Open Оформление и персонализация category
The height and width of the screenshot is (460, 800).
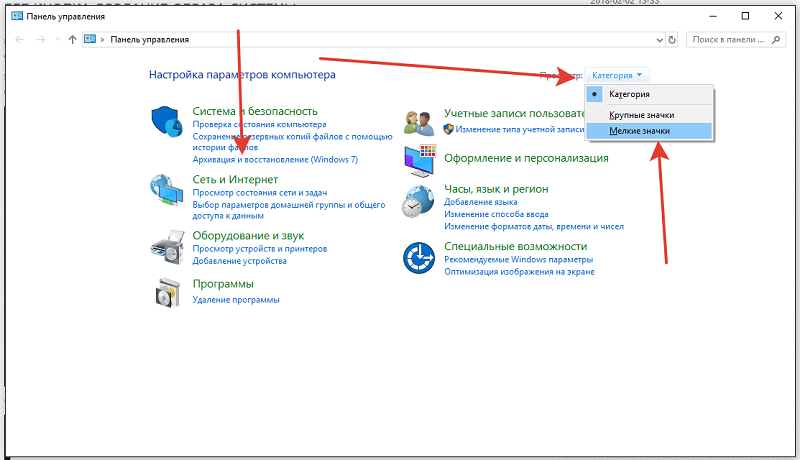click(526, 158)
